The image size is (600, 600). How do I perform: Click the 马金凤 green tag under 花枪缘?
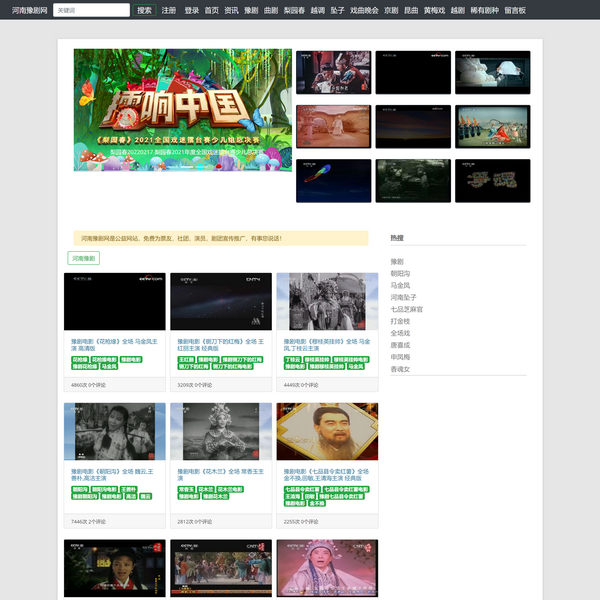tap(109, 367)
